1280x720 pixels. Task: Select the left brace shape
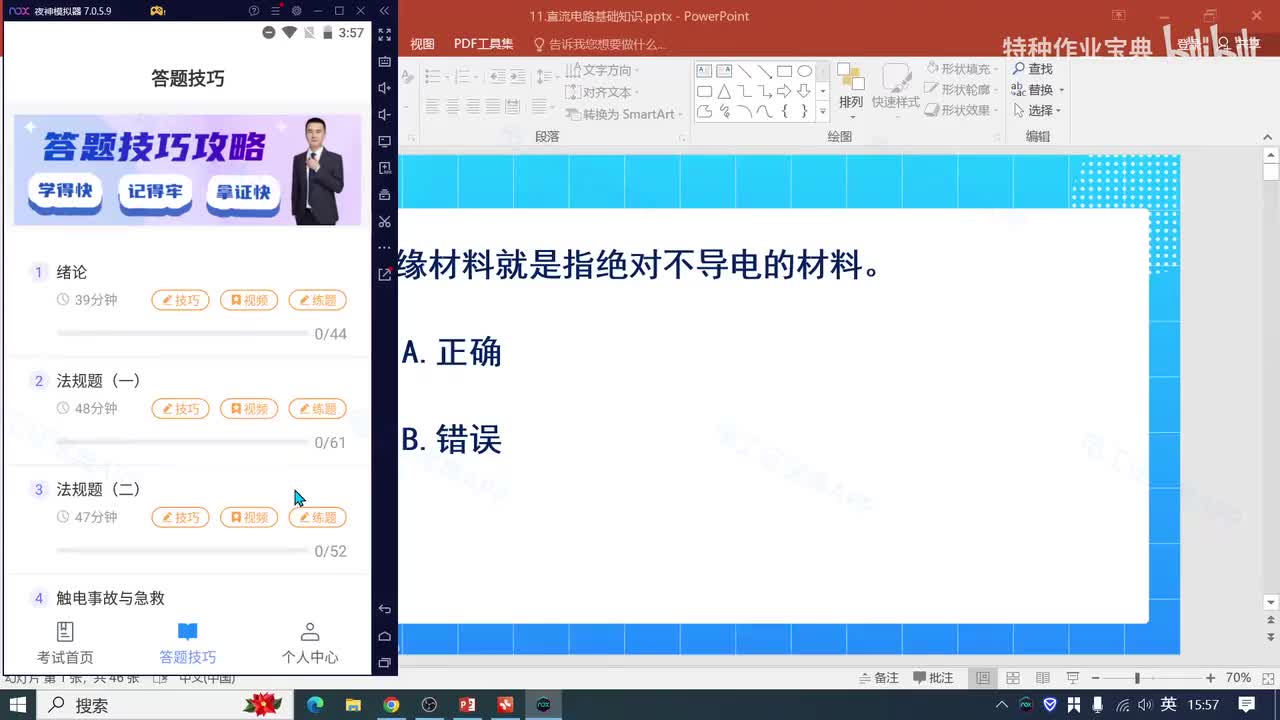(784, 111)
